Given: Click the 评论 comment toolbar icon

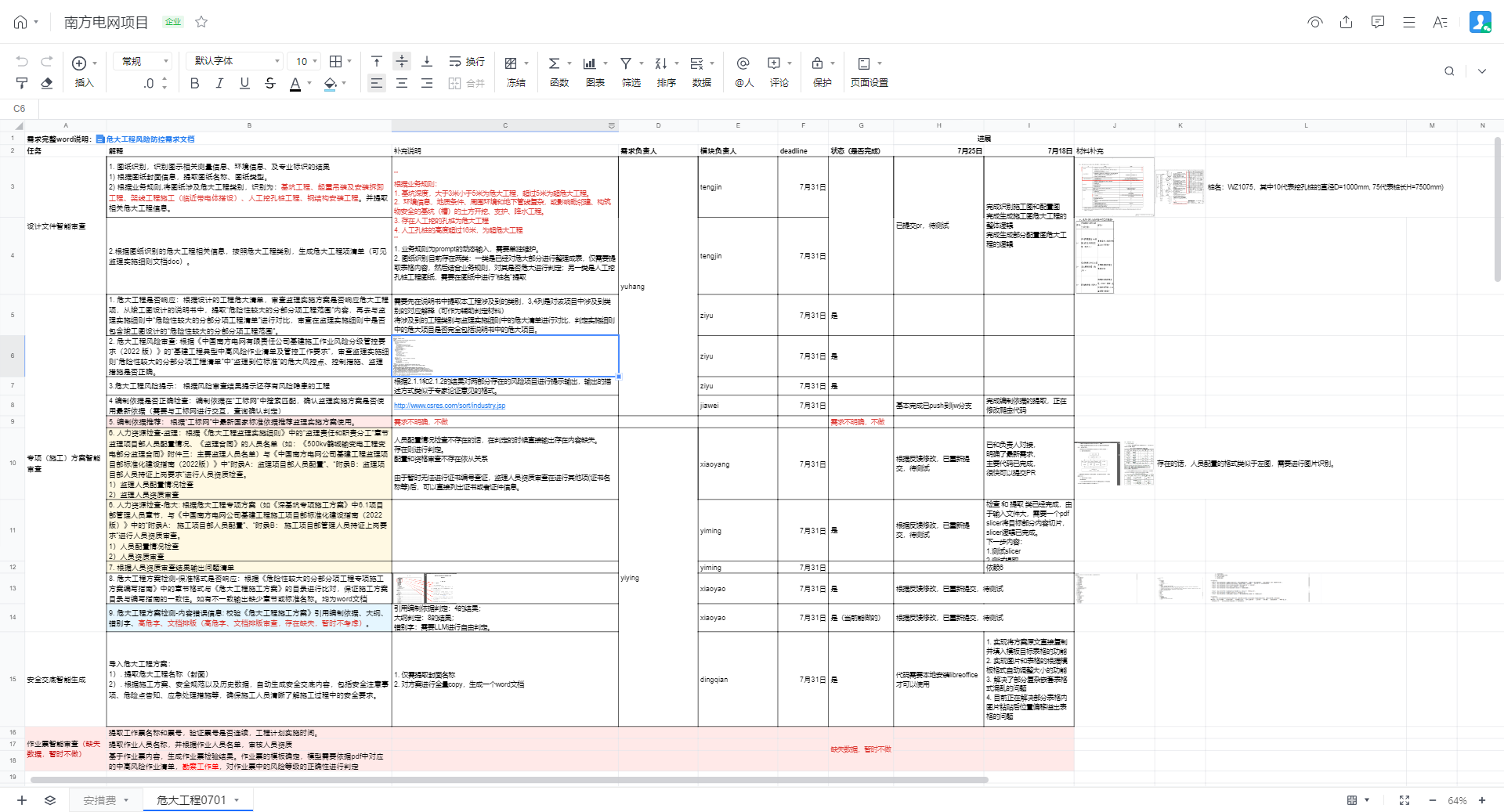Looking at the screenshot, I should tap(774, 63).
